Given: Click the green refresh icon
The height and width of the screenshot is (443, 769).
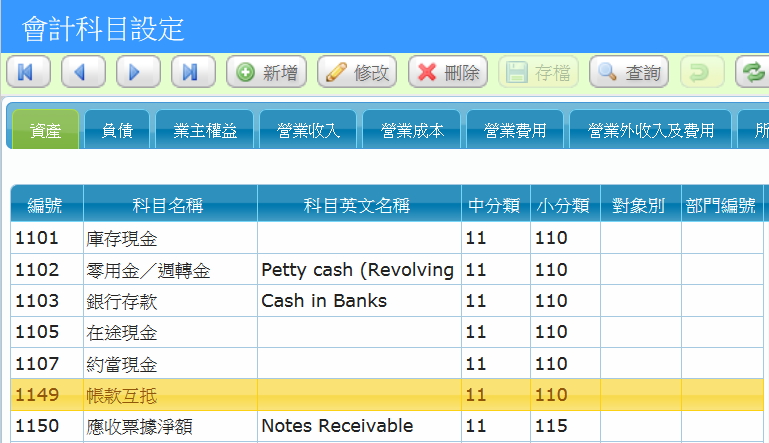Looking at the screenshot, I should pos(751,72).
